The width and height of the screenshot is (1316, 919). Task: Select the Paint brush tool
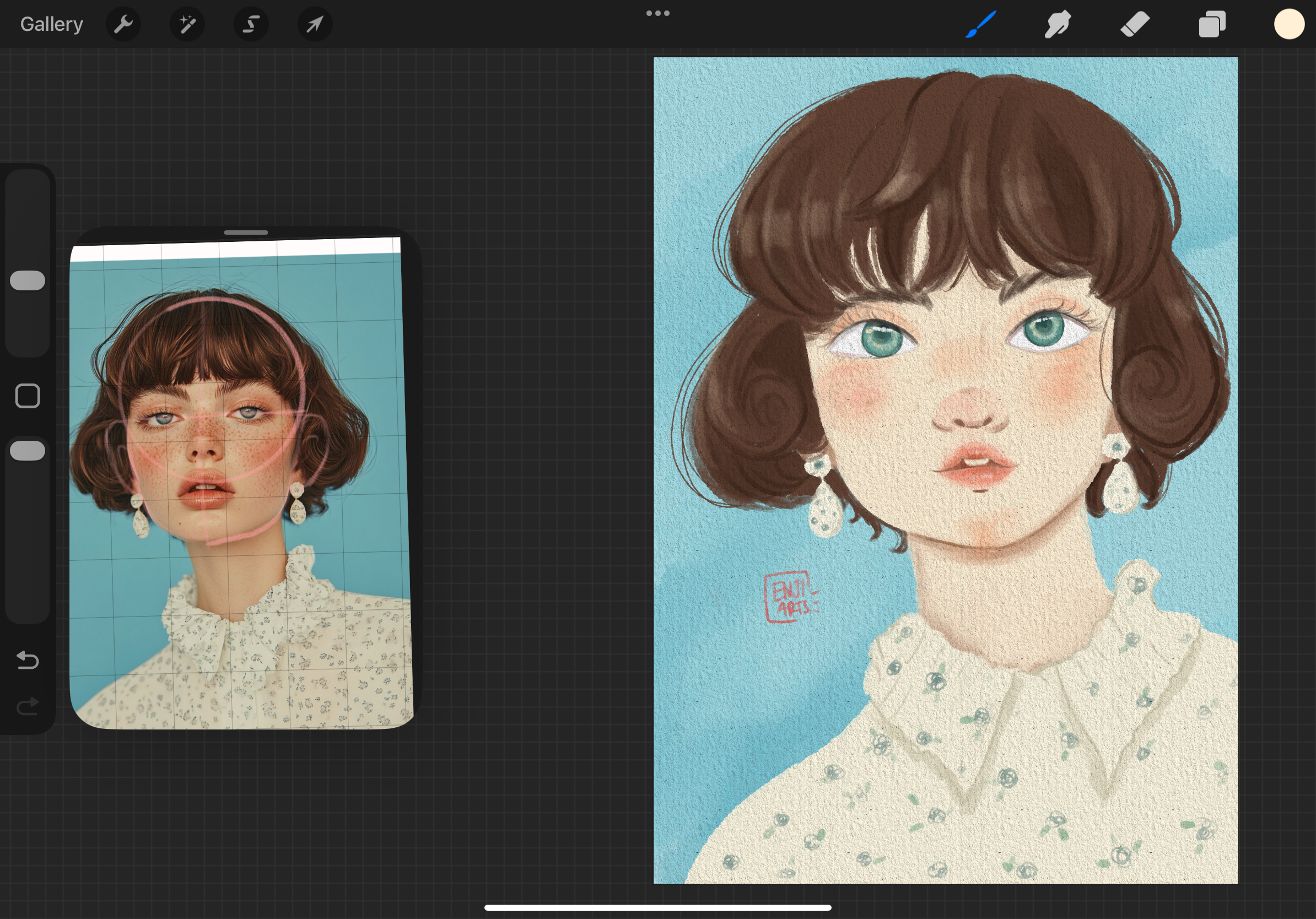[x=980, y=24]
